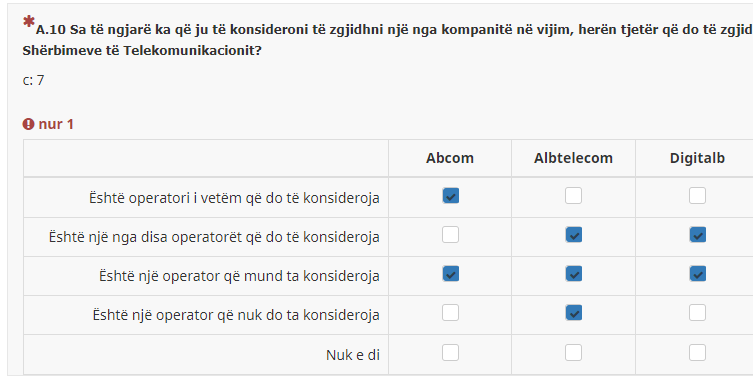The height and width of the screenshot is (377, 753).
Task: Click the red error icon beside 'nur 1'
Action: coord(28,124)
